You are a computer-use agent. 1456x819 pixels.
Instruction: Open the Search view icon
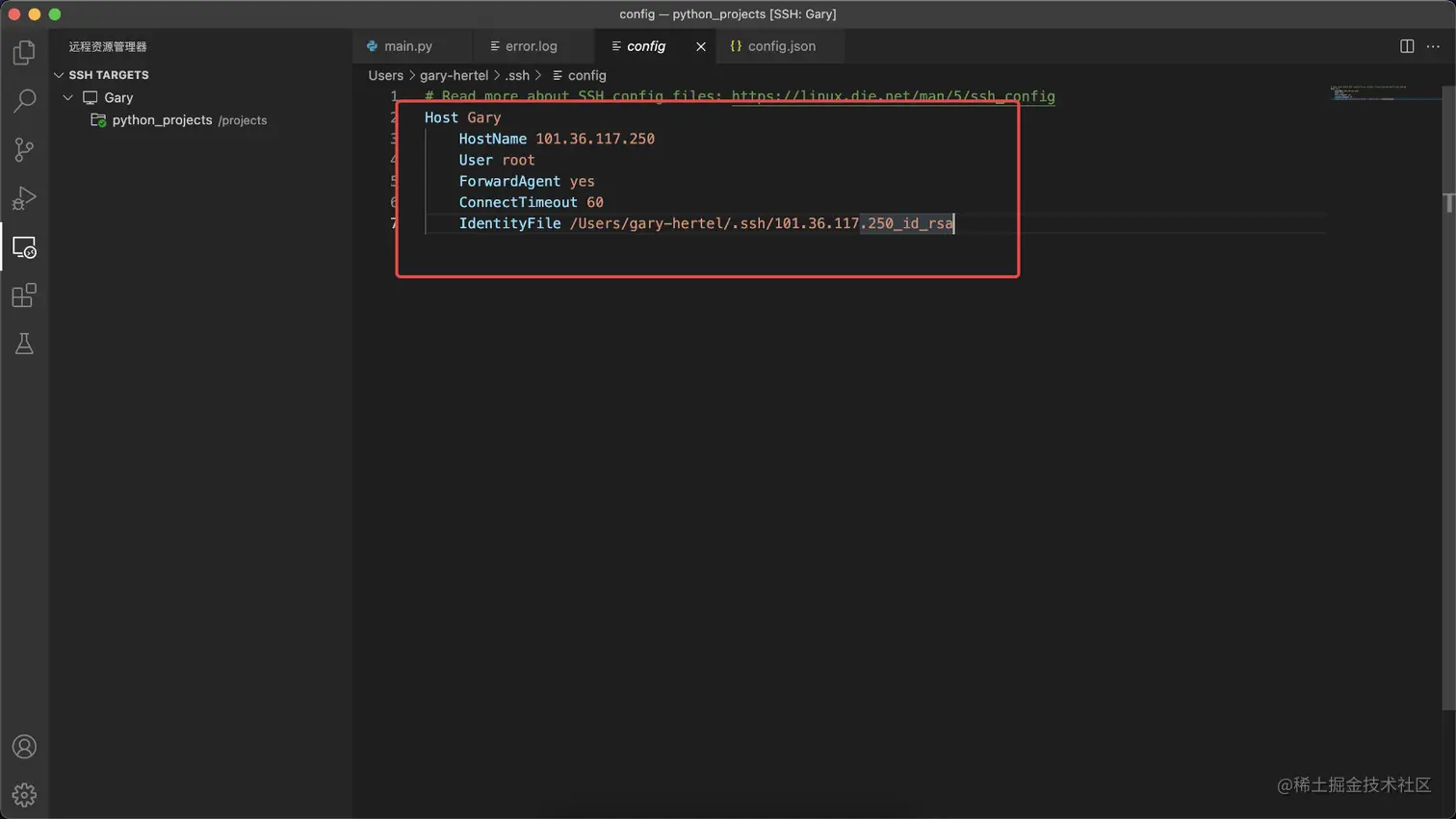point(24,100)
